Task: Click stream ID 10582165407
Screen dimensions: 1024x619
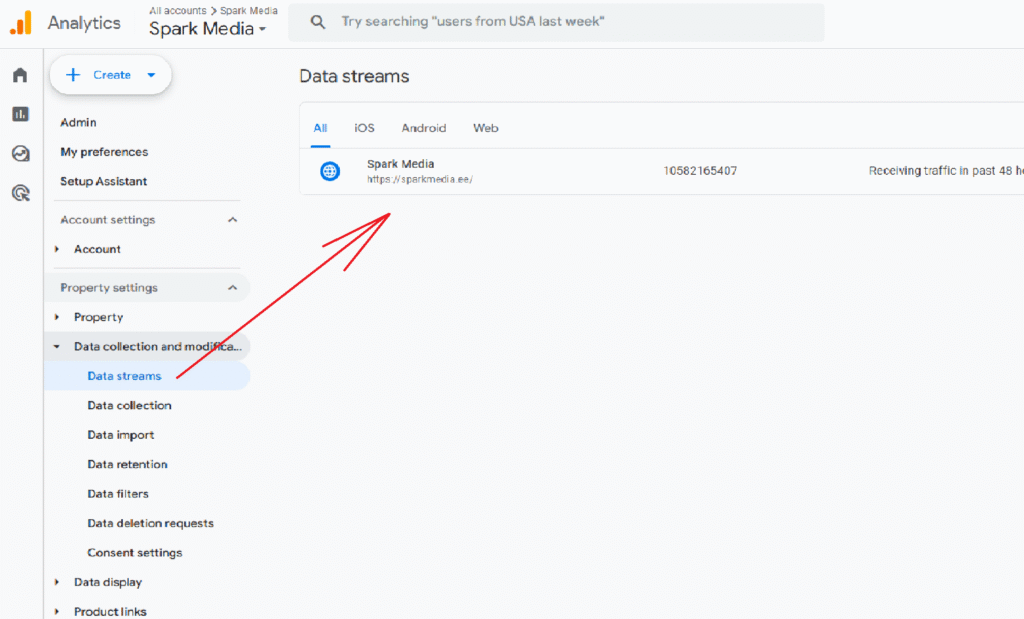Action: coord(700,171)
